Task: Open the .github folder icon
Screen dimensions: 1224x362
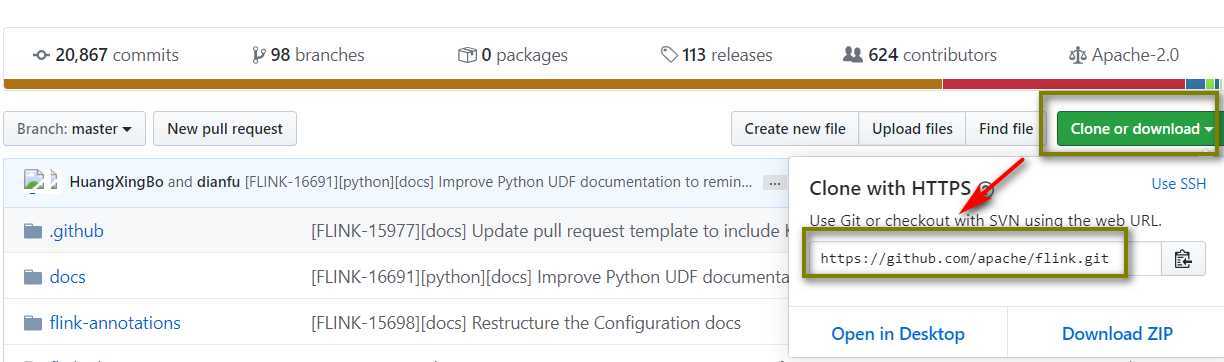Action: point(33,231)
